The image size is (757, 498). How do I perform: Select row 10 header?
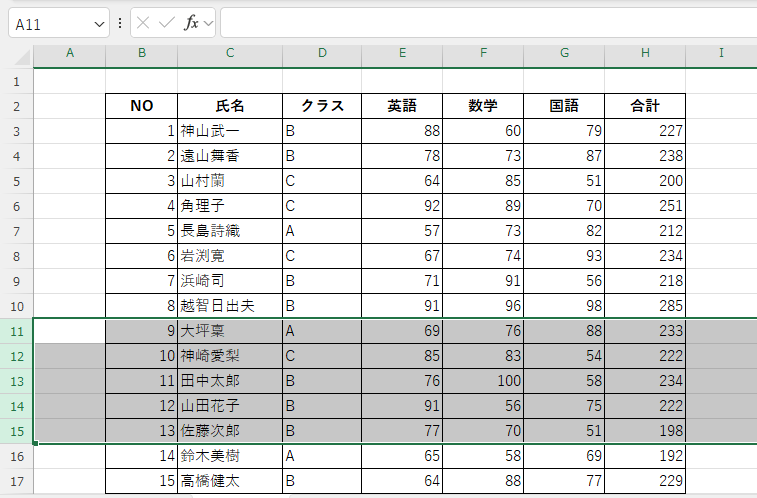click(16, 306)
